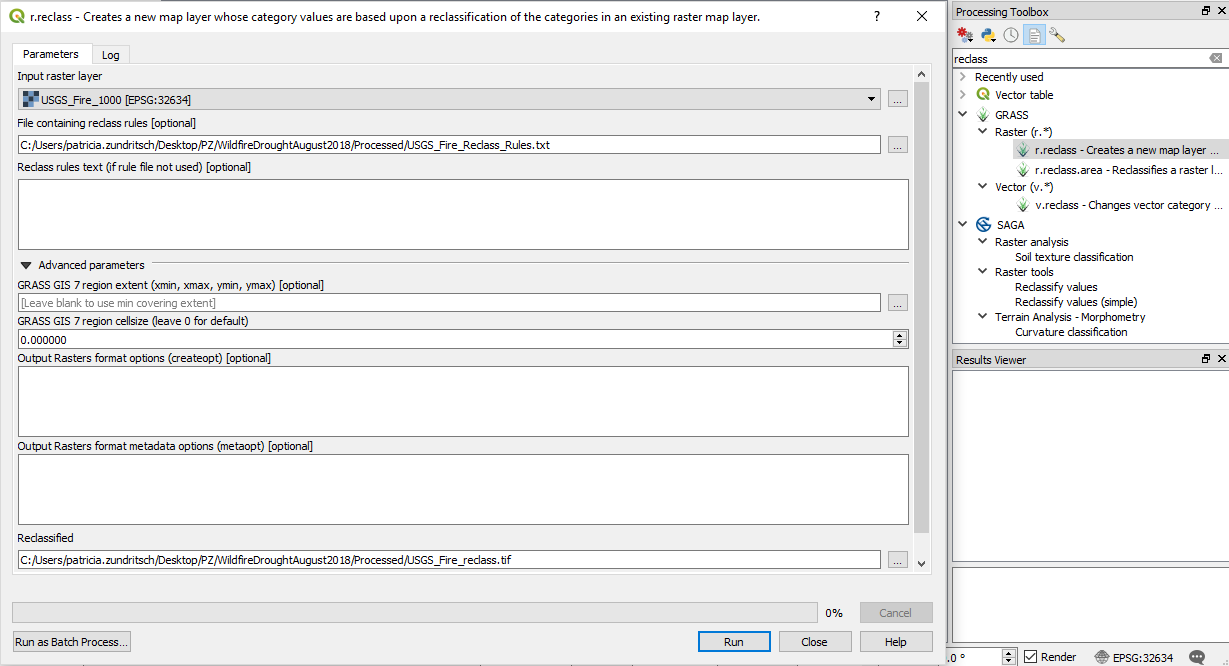Open the processing history clock icon
This screenshot has height=666, width=1229.
point(1010,34)
